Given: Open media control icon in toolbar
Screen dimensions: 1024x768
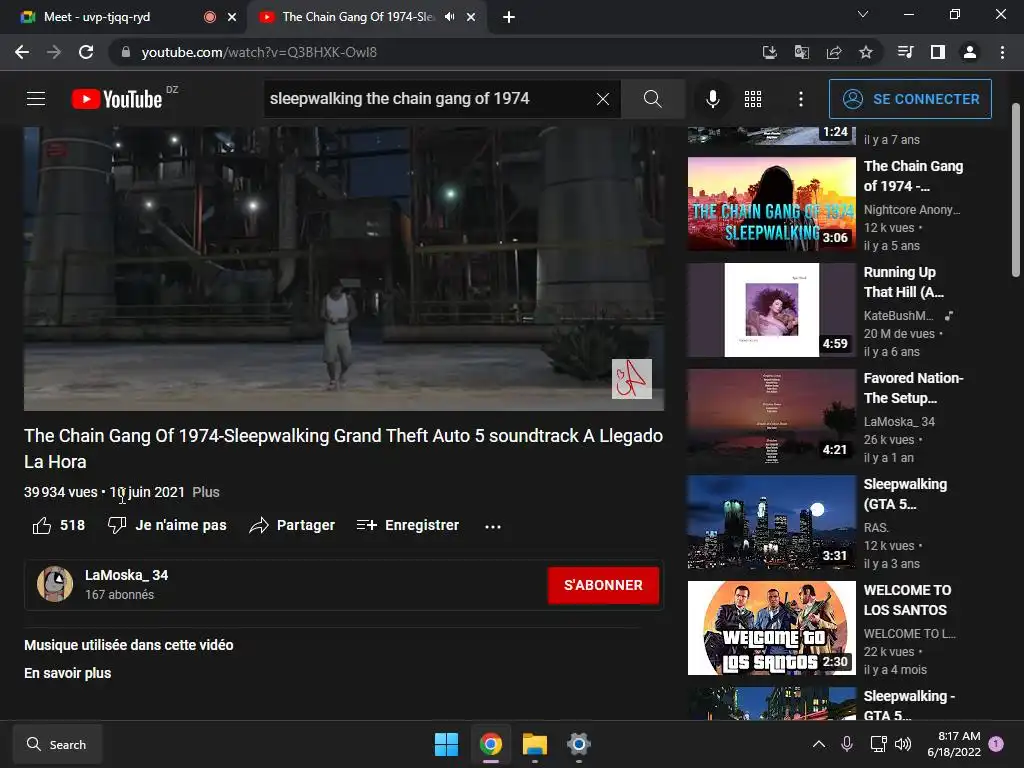Looking at the screenshot, I should [905, 52].
